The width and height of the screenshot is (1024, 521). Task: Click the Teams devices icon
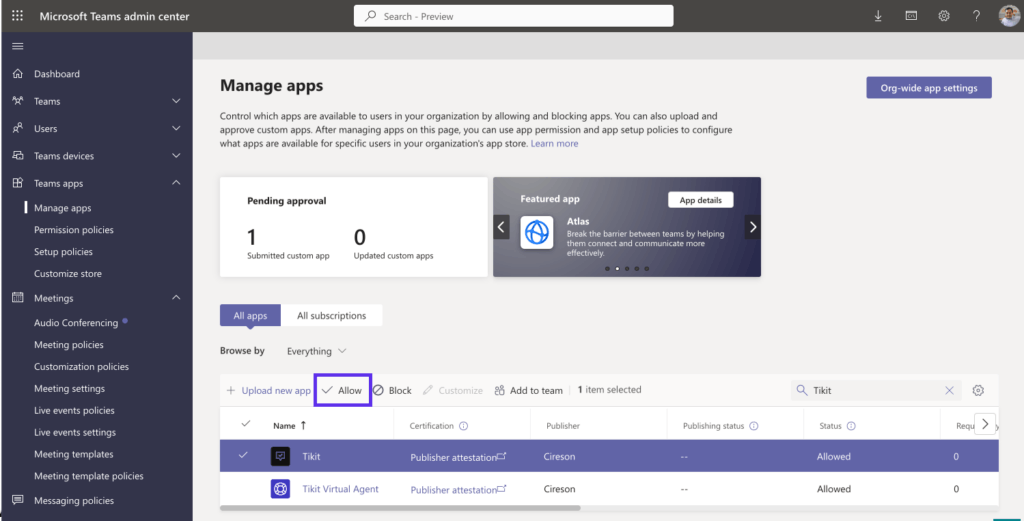pyautogui.click(x=18, y=156)
